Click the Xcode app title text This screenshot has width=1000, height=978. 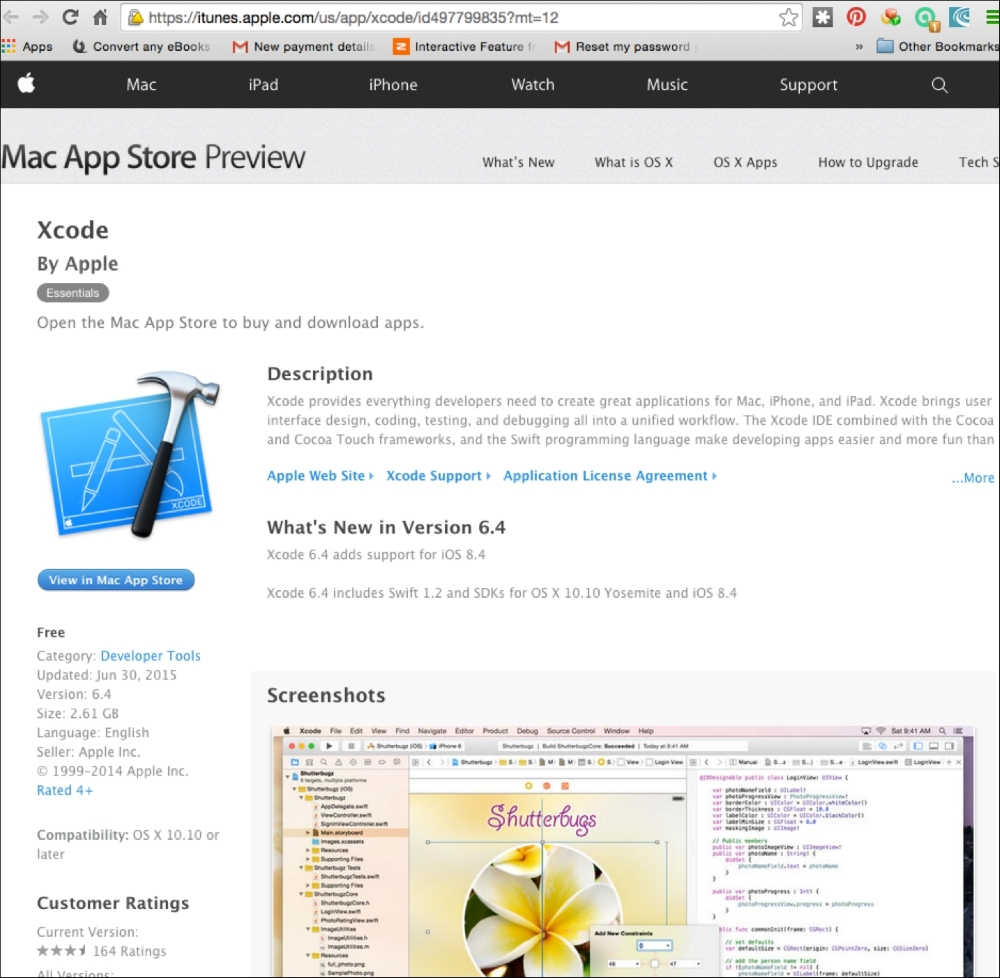(73, 230)
